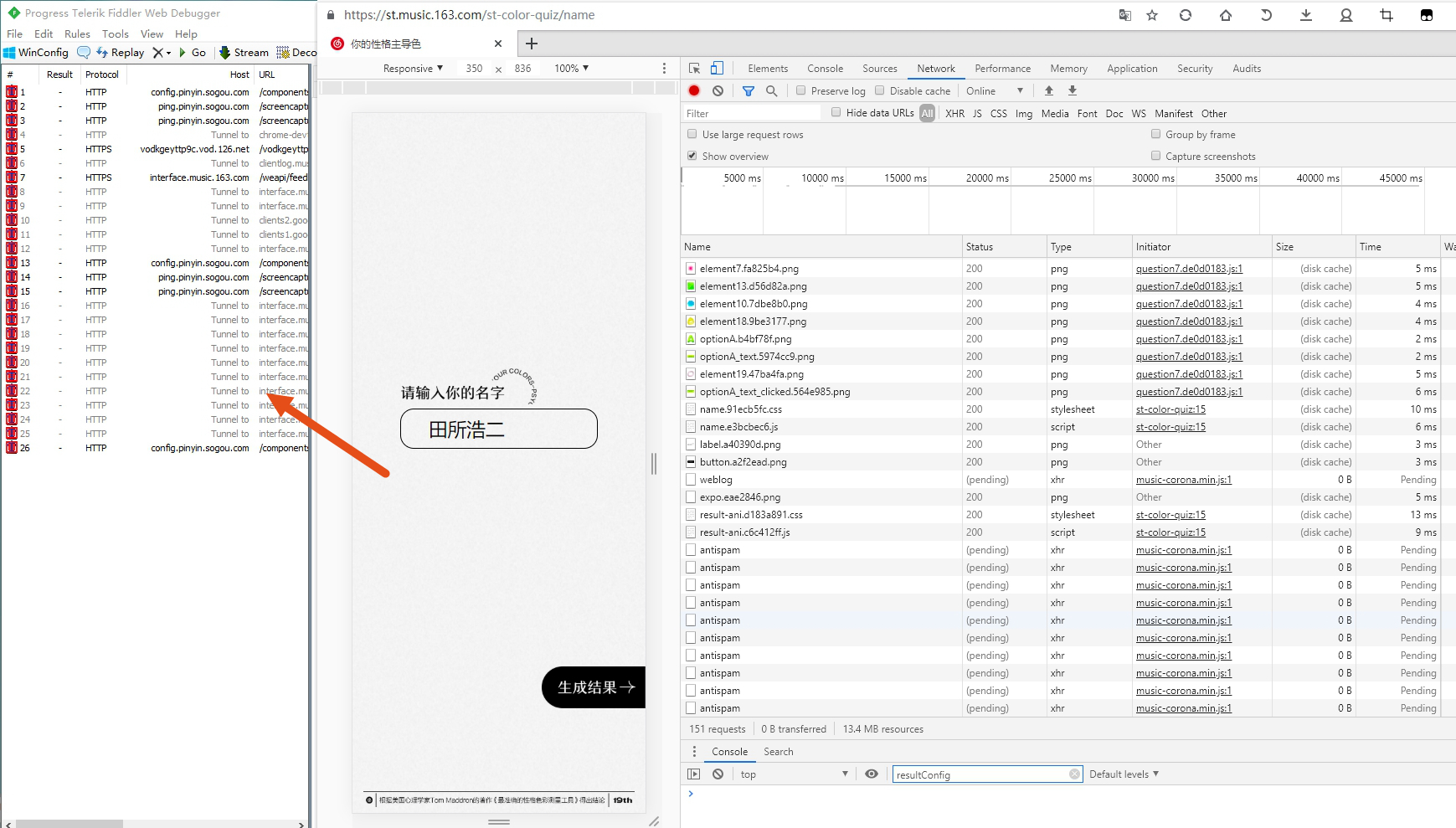Open the Fiddler Tools menu

click(x=116, y=34)
